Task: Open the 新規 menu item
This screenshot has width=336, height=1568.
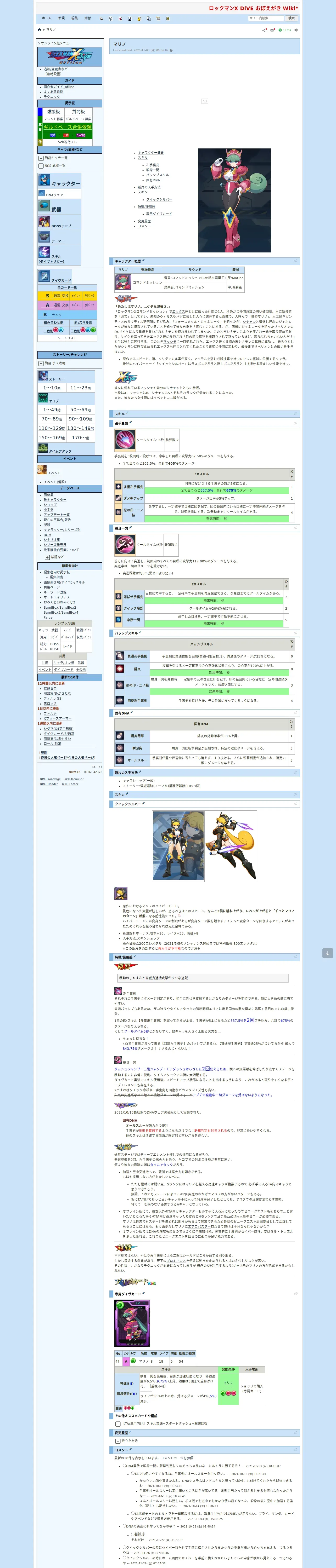Action: (x=61, y=18)
